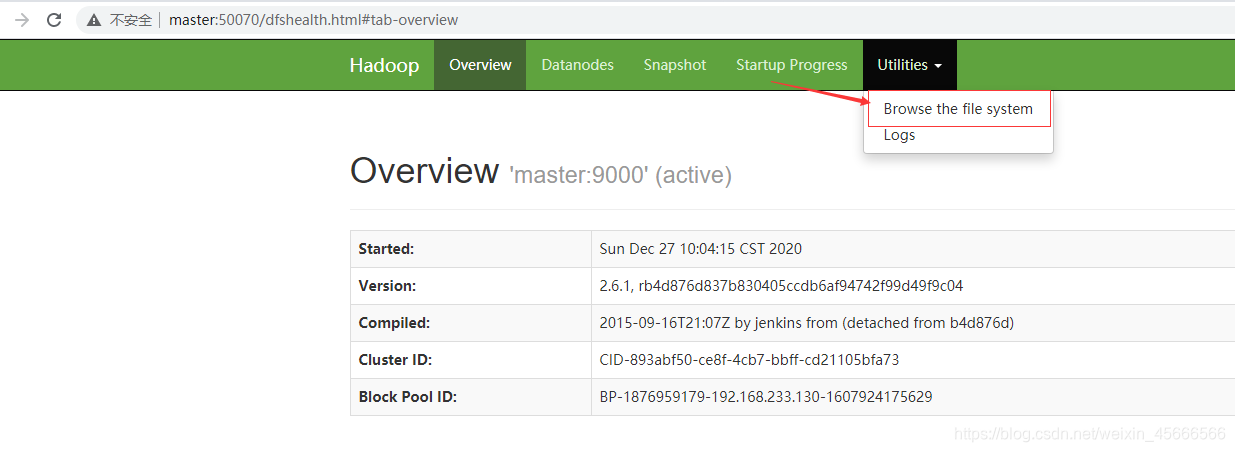
Task: Click the Cluster ID row label
Action: pos(395,360)
